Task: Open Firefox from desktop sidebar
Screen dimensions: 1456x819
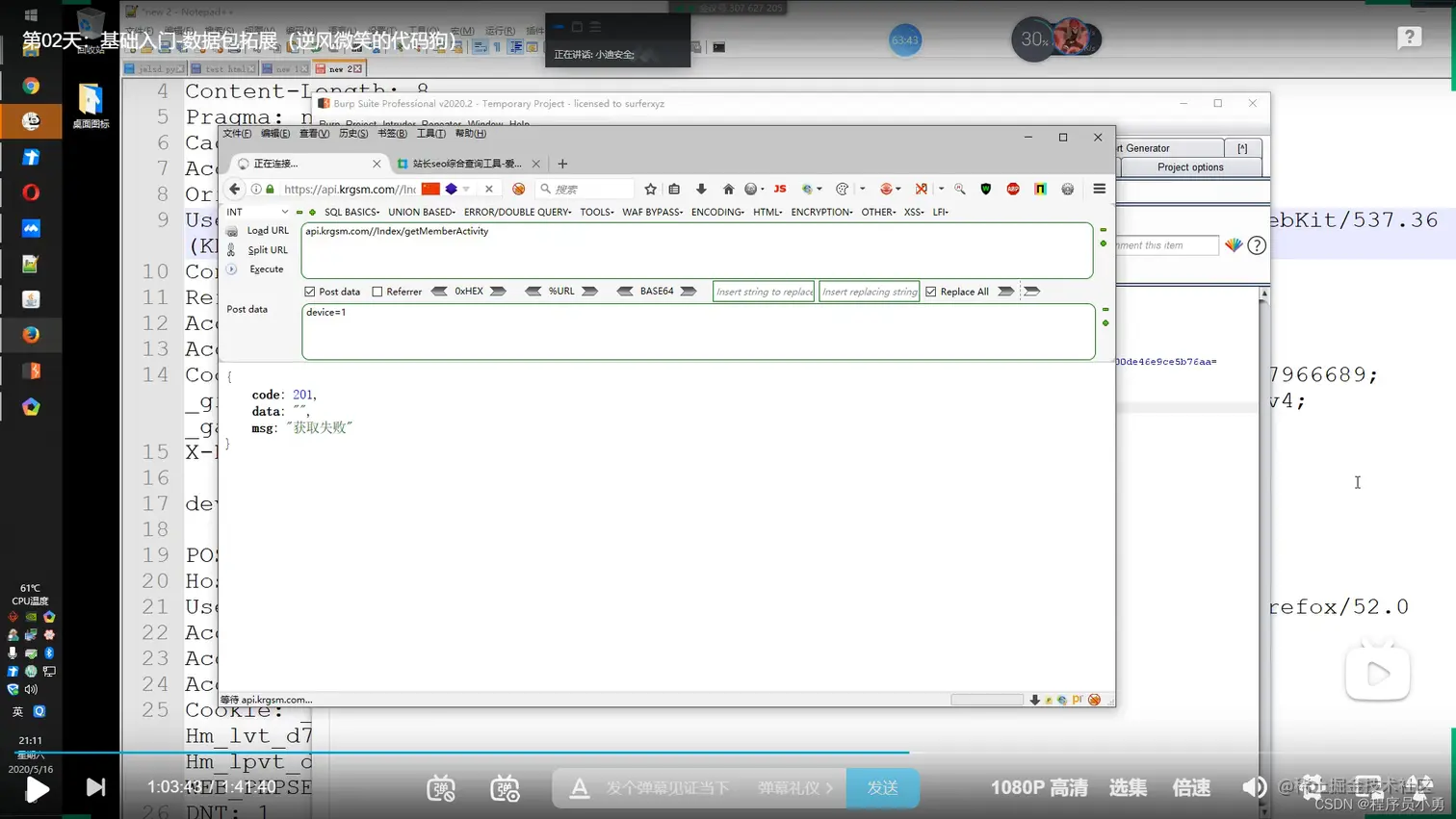Action: (31, 334)
